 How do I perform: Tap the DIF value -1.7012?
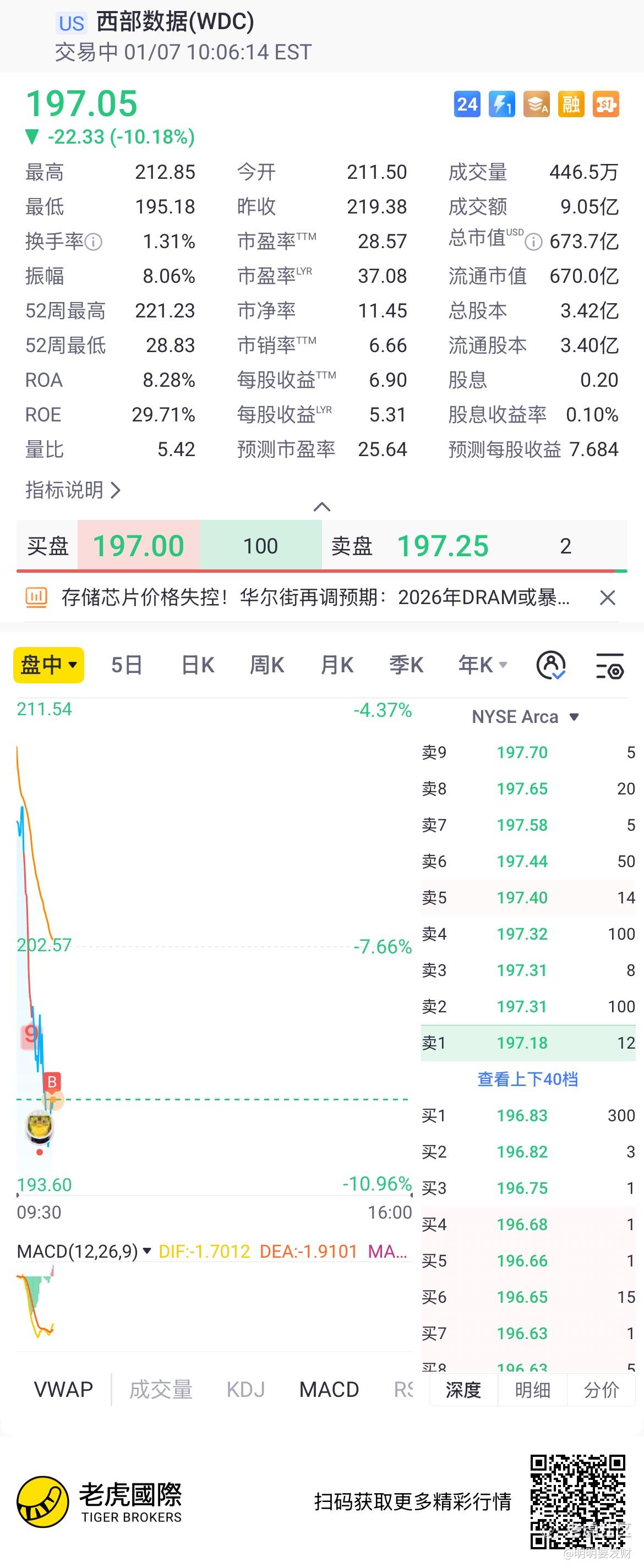click(204, 1252)
